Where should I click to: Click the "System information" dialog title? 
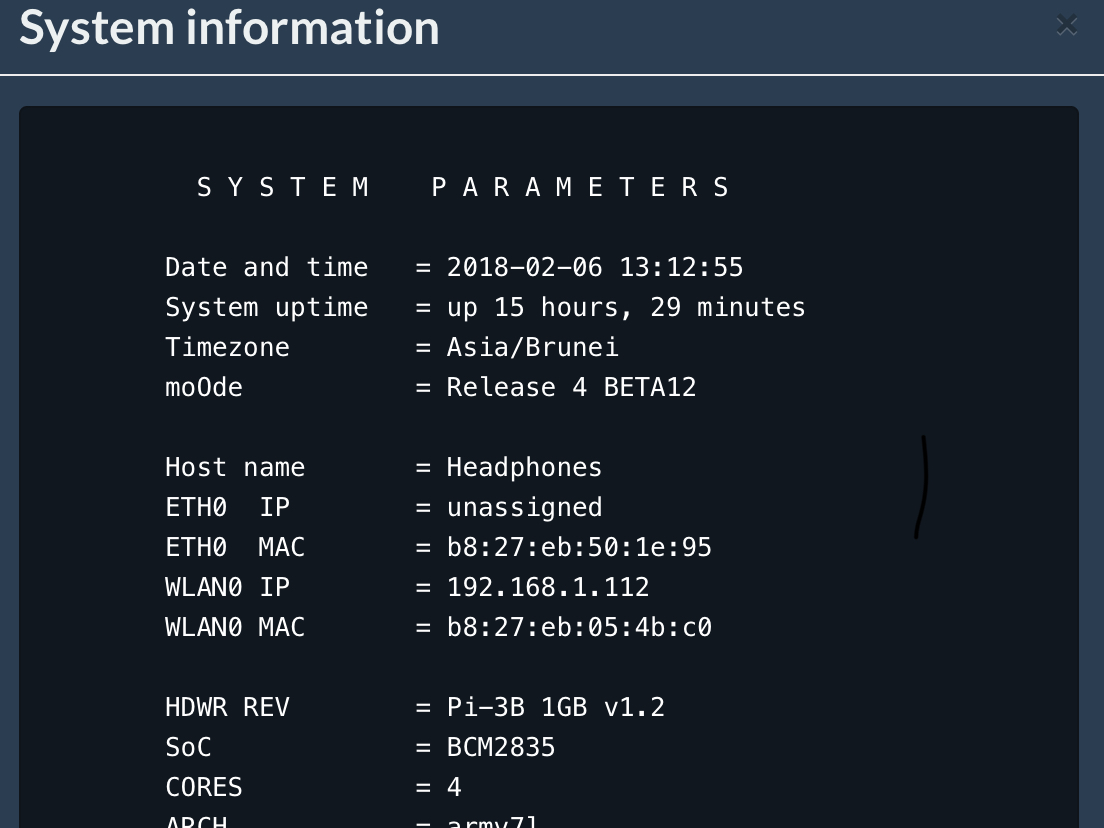[229, 28]
